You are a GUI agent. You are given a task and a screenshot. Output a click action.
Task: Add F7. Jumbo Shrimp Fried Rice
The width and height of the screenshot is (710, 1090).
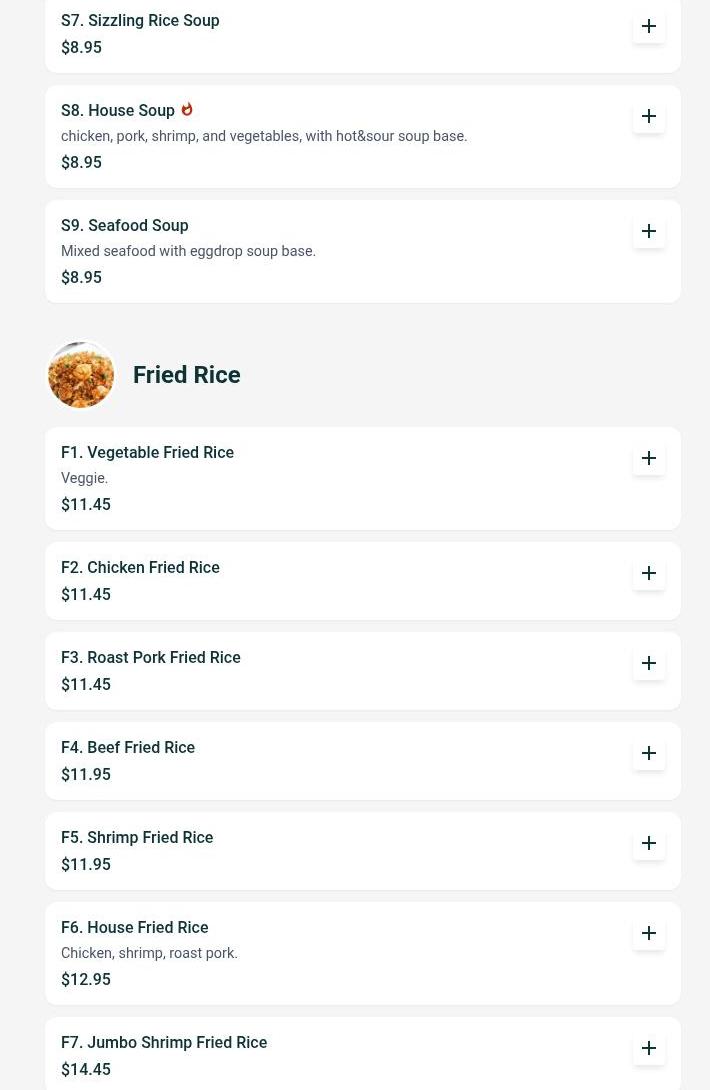[x=649, y=1048]
